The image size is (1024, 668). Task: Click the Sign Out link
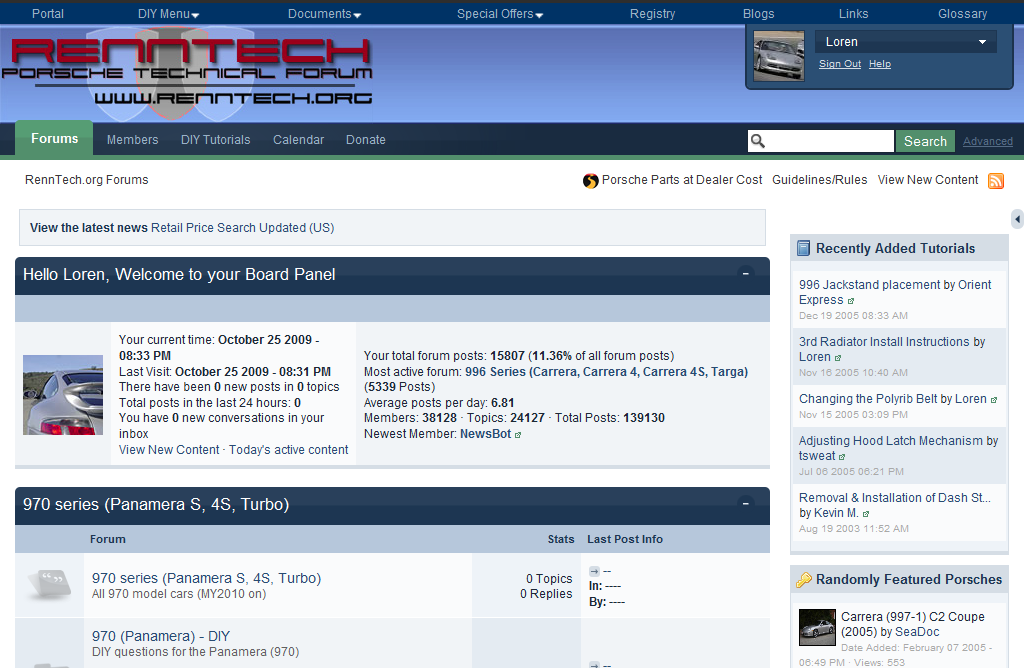840,63
